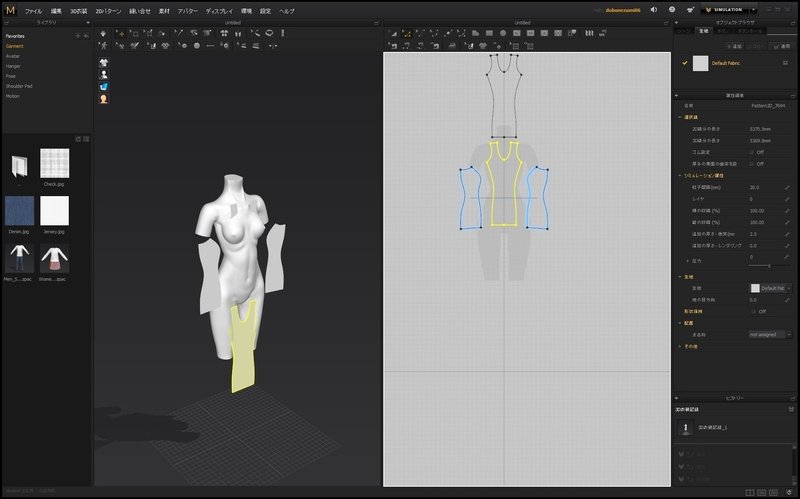Toggle the Default Fabric checkmark

685,63
